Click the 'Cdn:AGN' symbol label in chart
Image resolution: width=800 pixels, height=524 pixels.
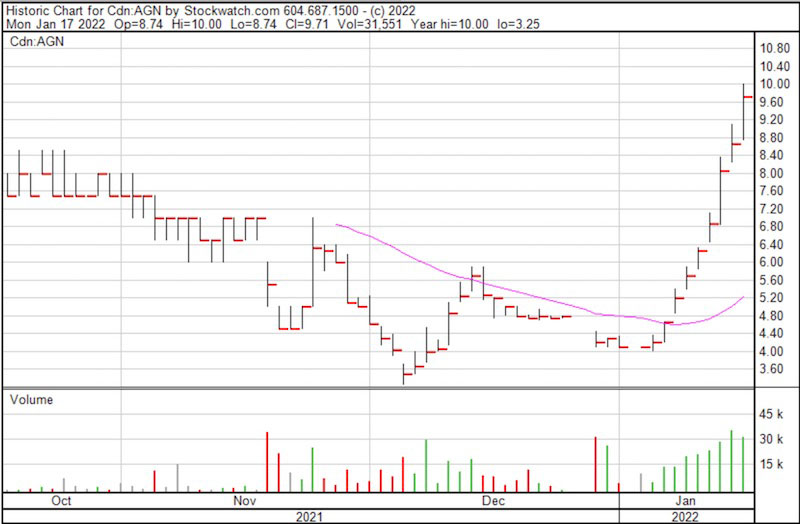click(37, 41)
